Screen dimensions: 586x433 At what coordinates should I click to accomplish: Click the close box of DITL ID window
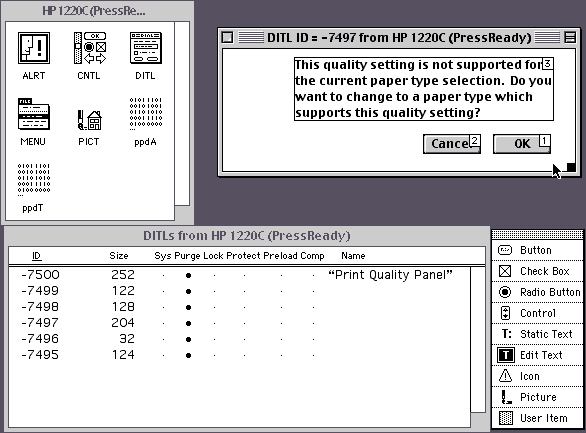pyautogui.click(x=227, y=37)
